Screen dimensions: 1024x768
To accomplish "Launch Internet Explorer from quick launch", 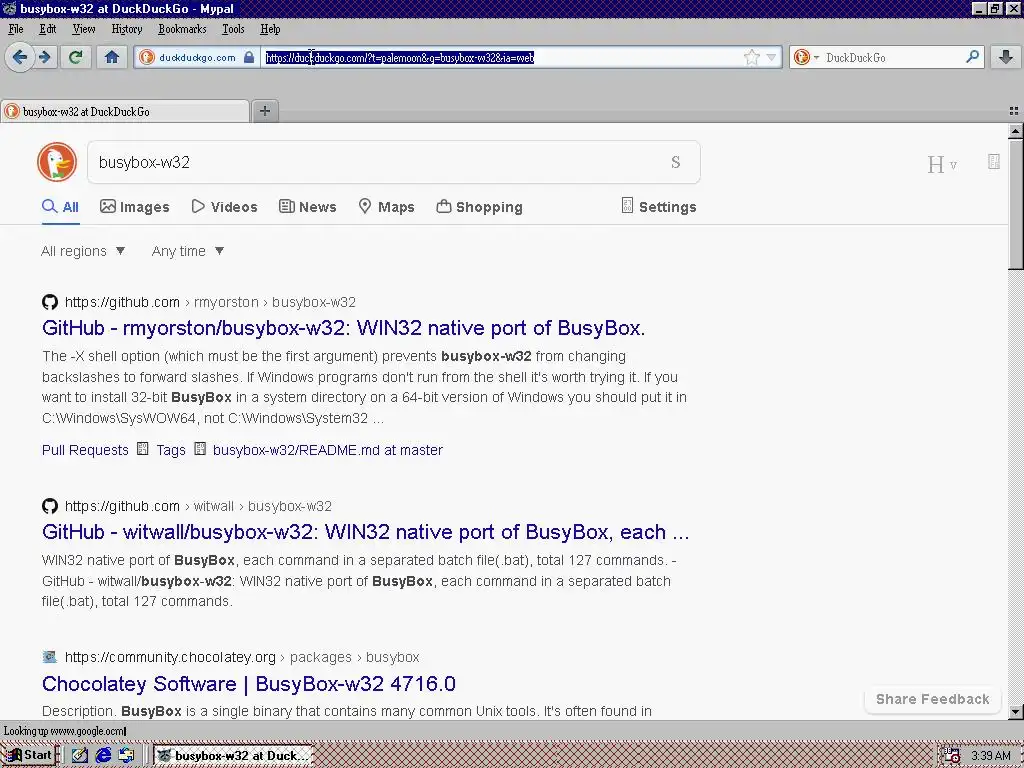I will 103,756.
